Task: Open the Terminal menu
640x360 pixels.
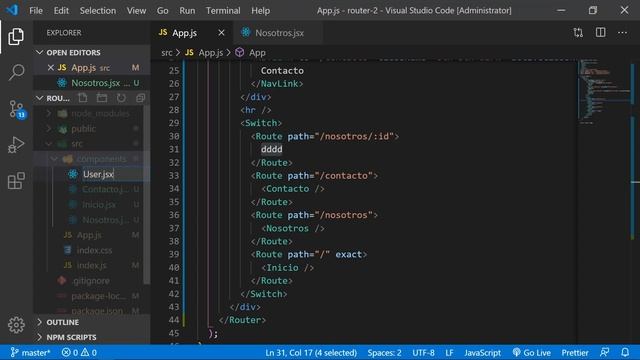Action: [223, 11]
